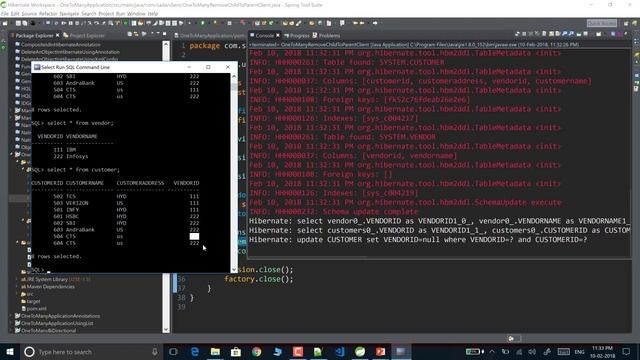Open the OneToManyApplication/pom editor tab
The width and height of the screenshot is (640, 360).
pos(210,36)
